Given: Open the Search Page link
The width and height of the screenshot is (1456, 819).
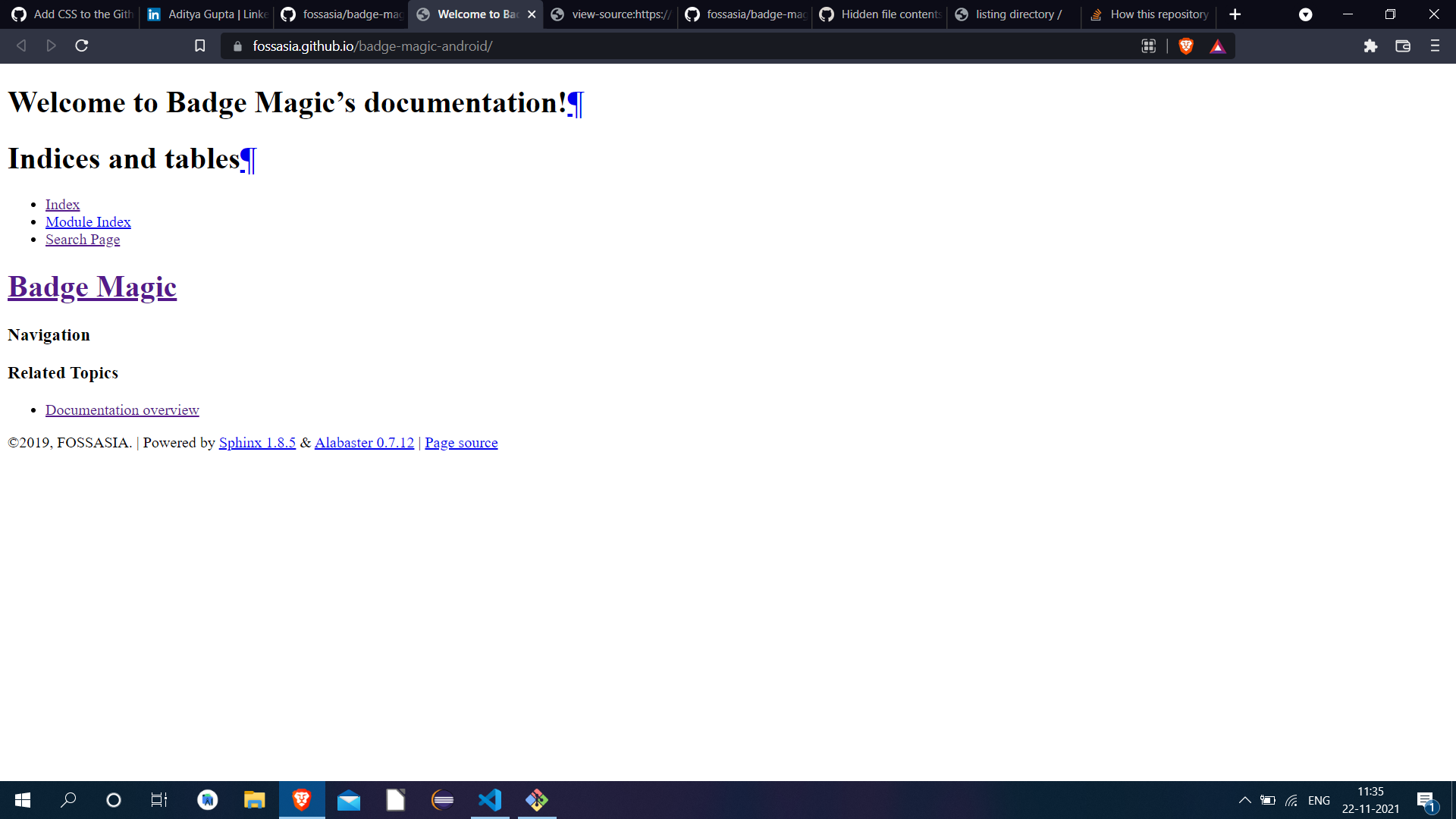Looking at the screenshot, I should coord(83,240).
